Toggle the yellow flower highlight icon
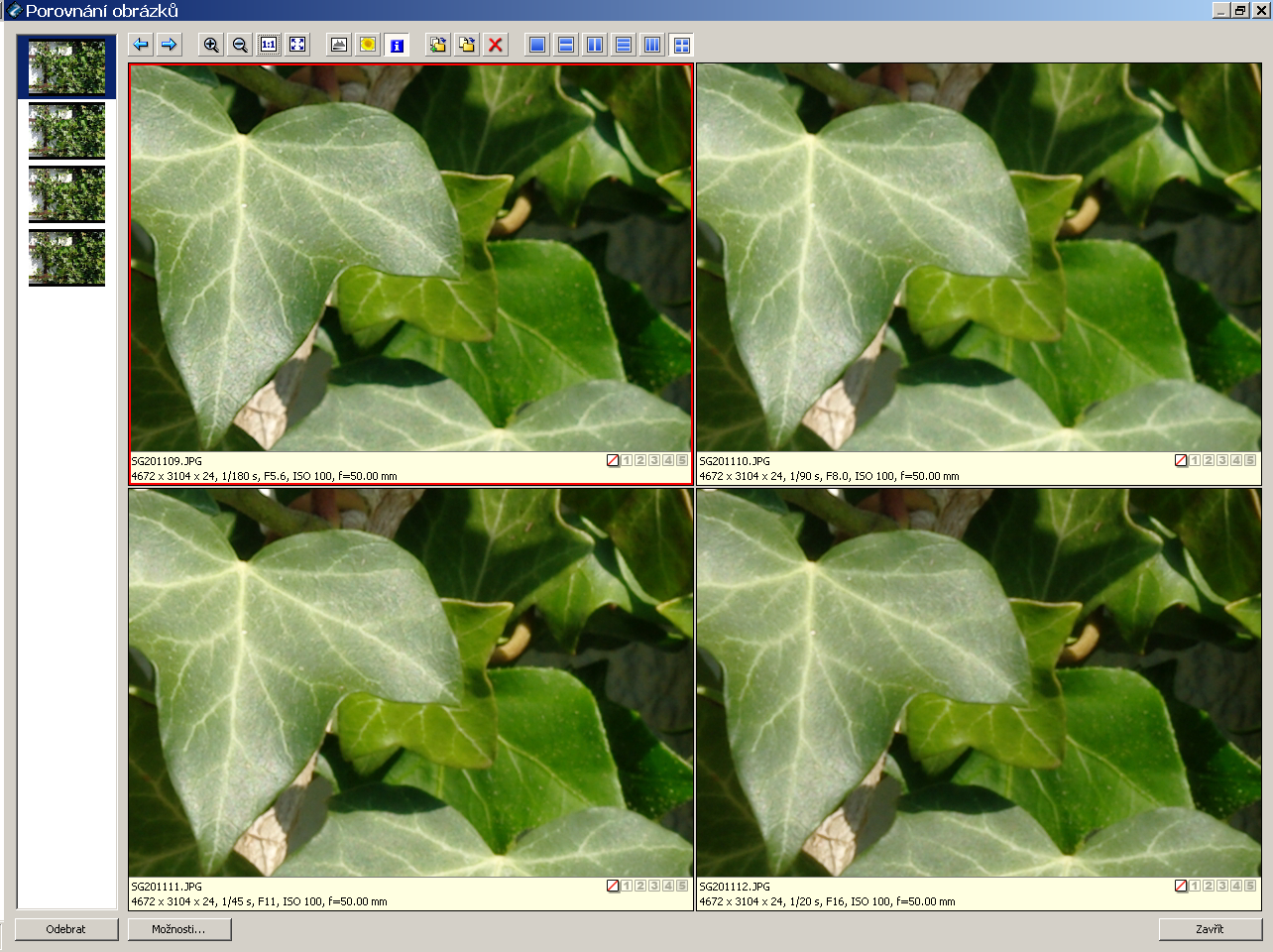Image resolution: width=1273 pixels, height=952 pixels. [368, 45]
